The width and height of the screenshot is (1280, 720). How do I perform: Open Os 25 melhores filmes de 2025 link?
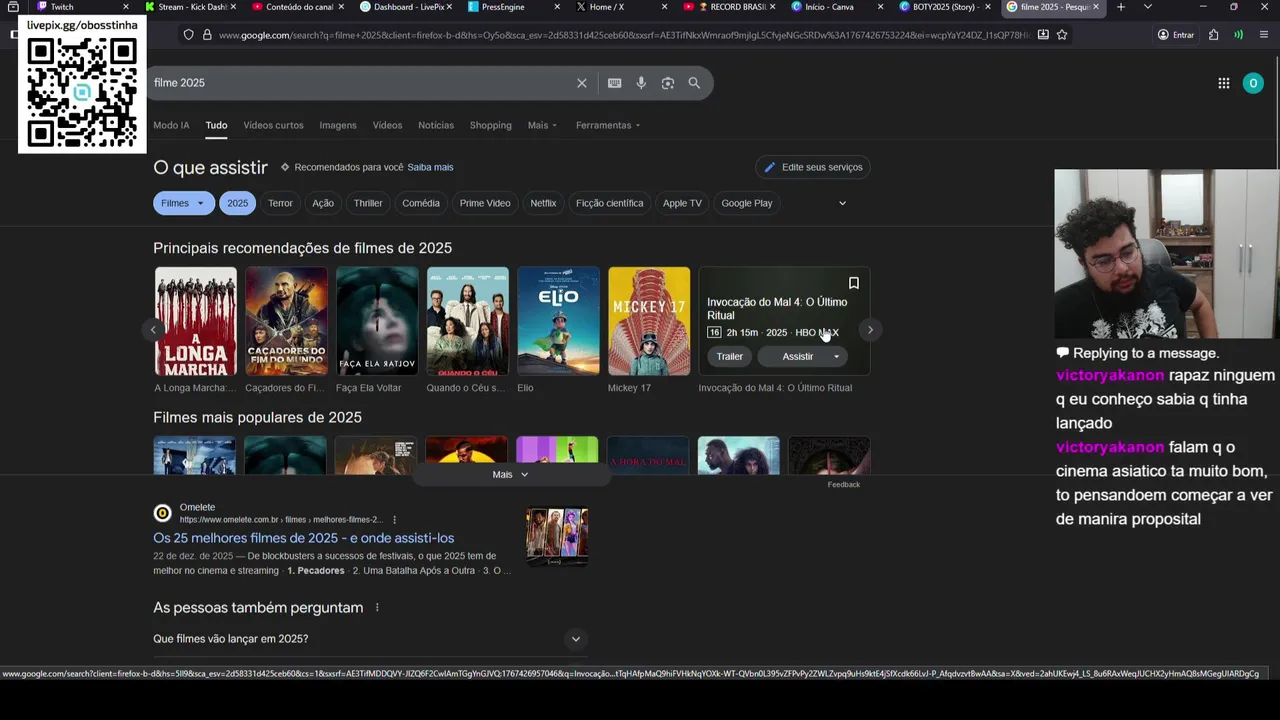[x=303, y=538]
